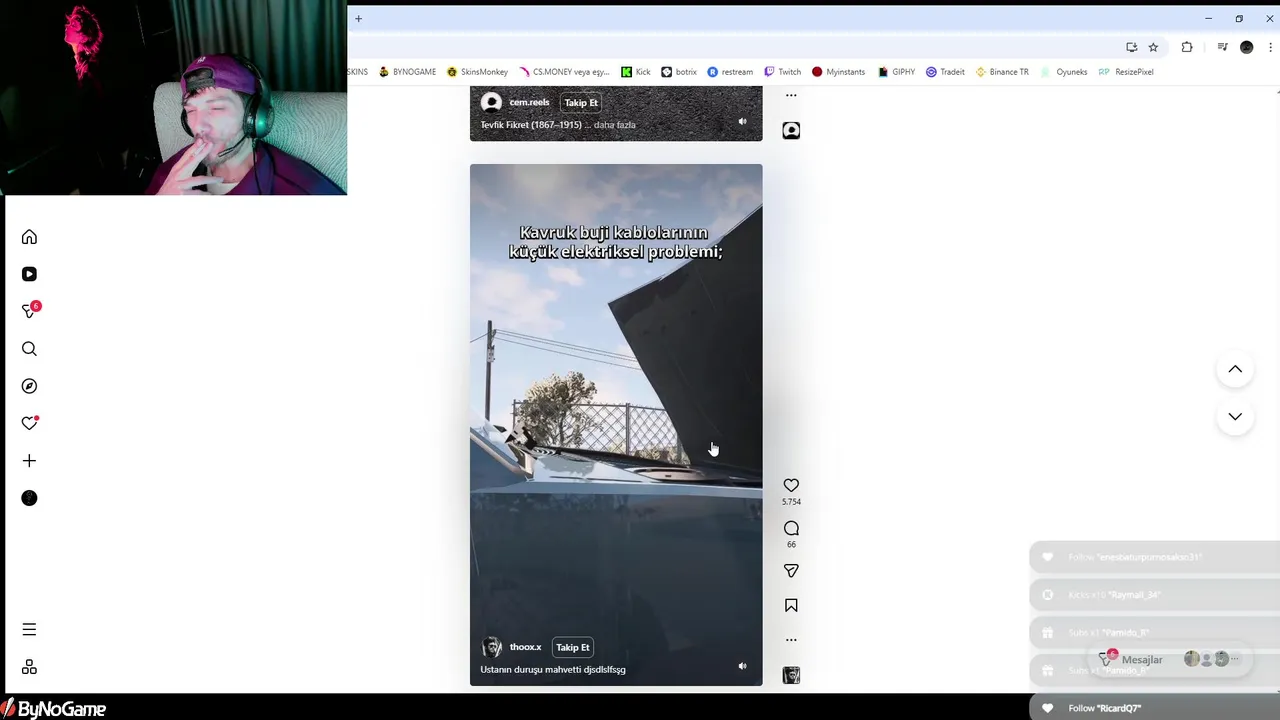Open comments on the thoox.x reel
This screenshot has width=1280, height=720.
791,528
